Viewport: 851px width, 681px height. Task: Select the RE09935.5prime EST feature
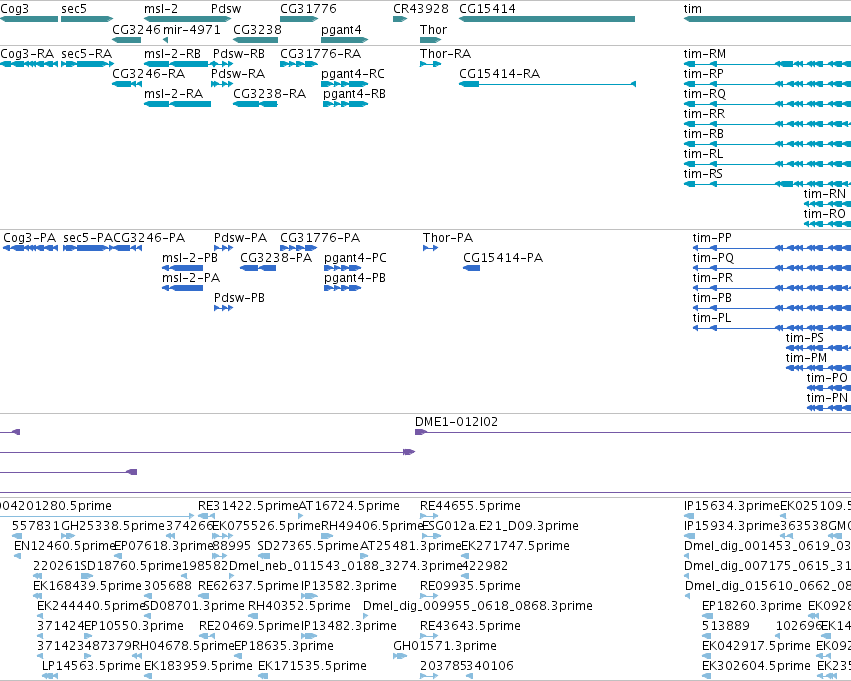(x=429, y=596)
